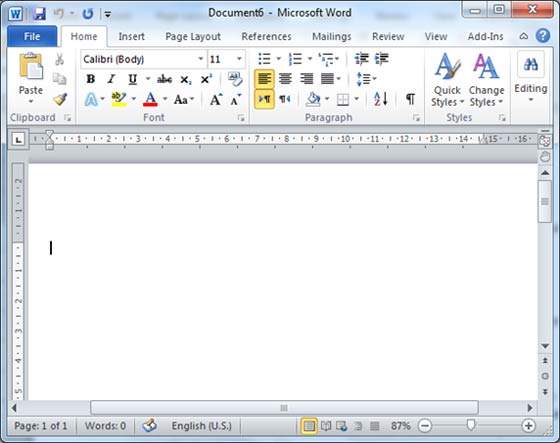
Task: Increase paragraph indent
Action: tap(381, 58)
